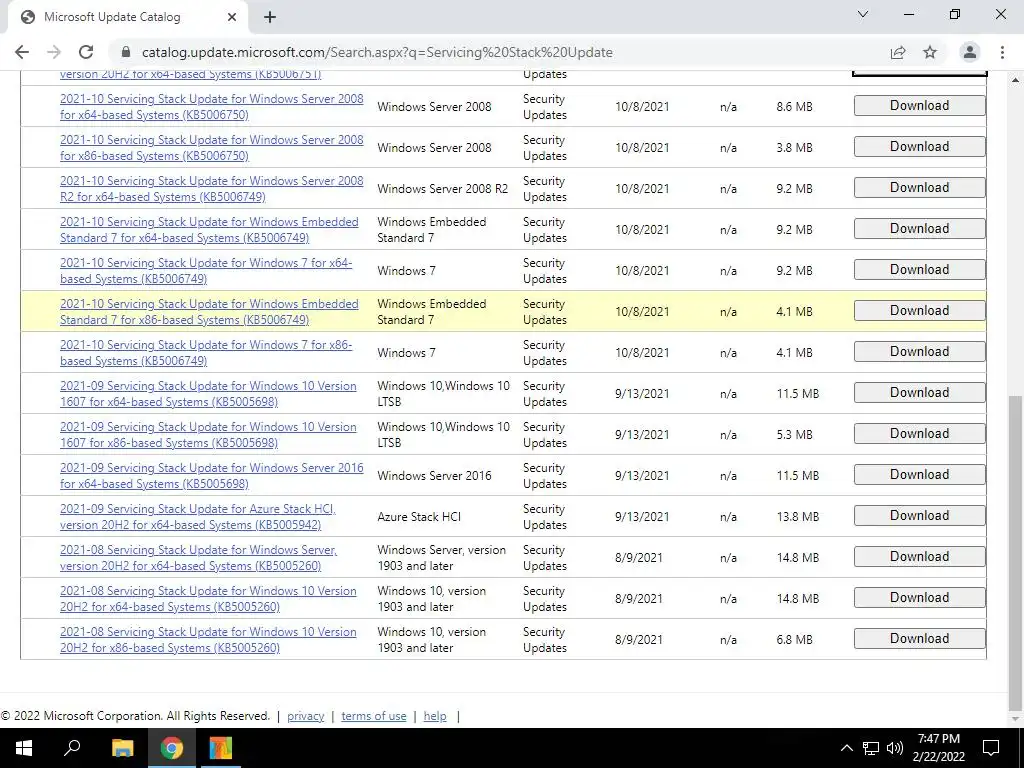Share this page icon
Viewport: 1024px width, 768px height.
(898, 52)
